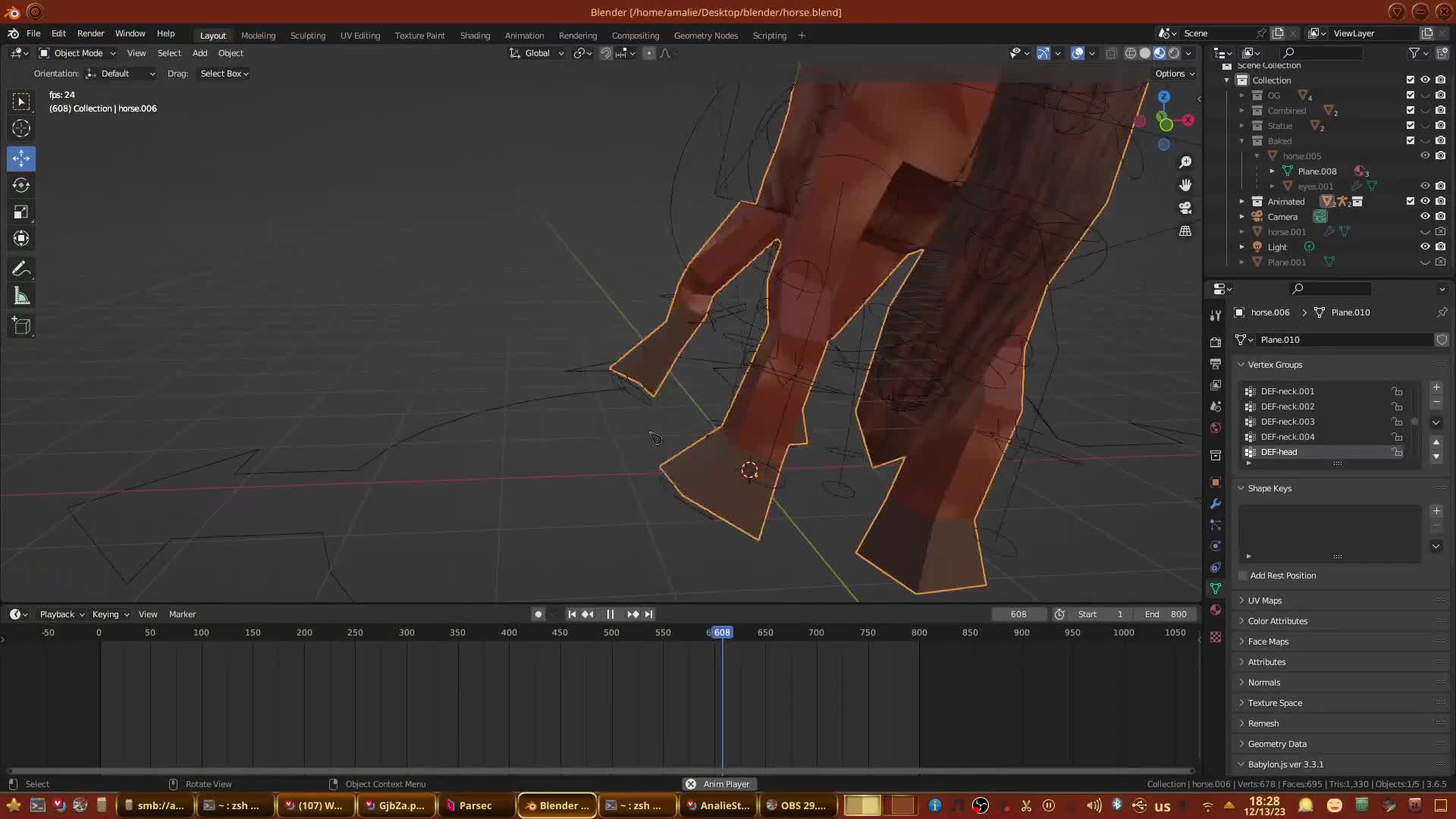Viewport: 1456px width, 819px height.
Task: Switch to orthographic grid view icon
Action: tap(1185, 231)
